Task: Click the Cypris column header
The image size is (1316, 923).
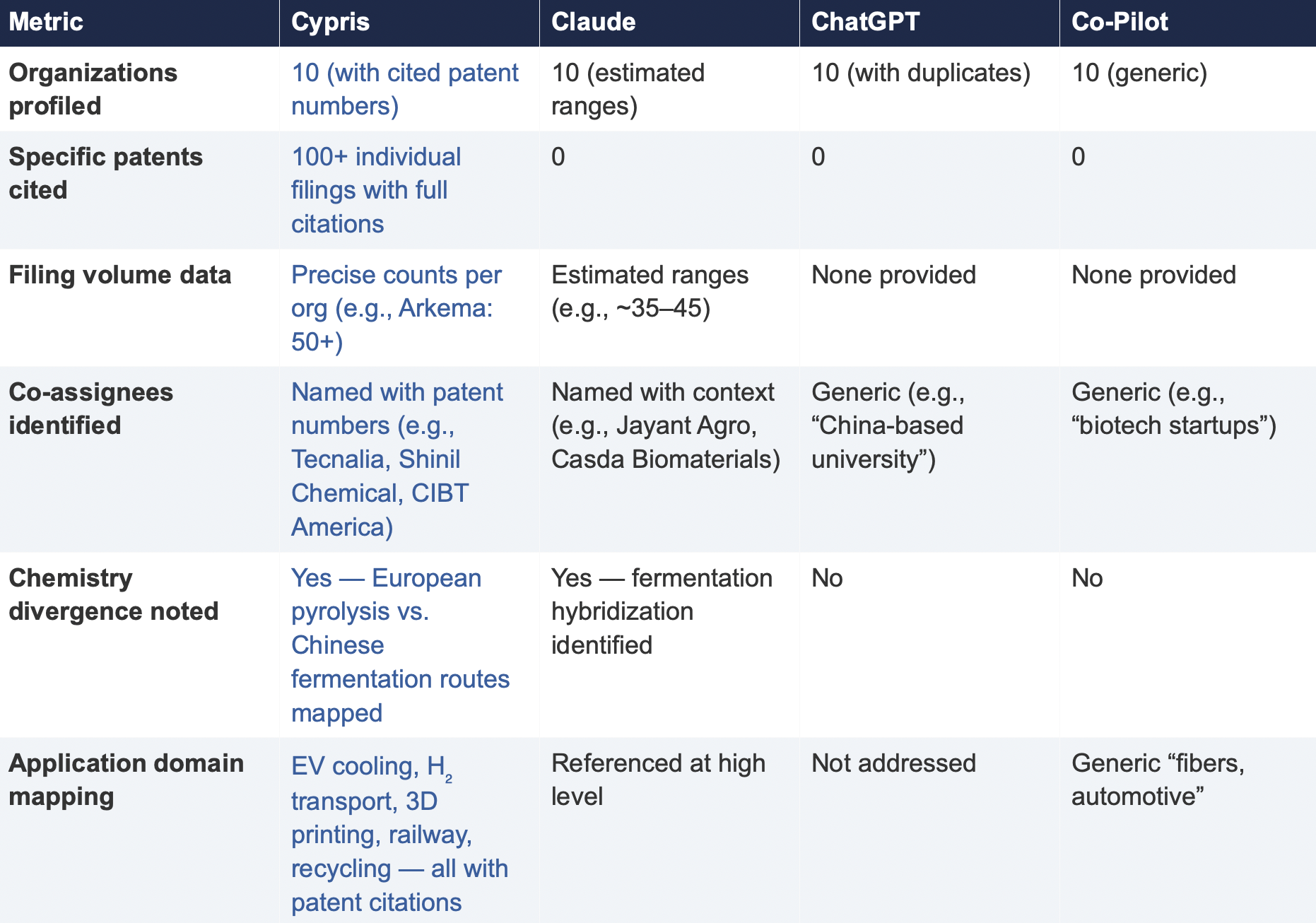Action: click(x=330, y=22)
